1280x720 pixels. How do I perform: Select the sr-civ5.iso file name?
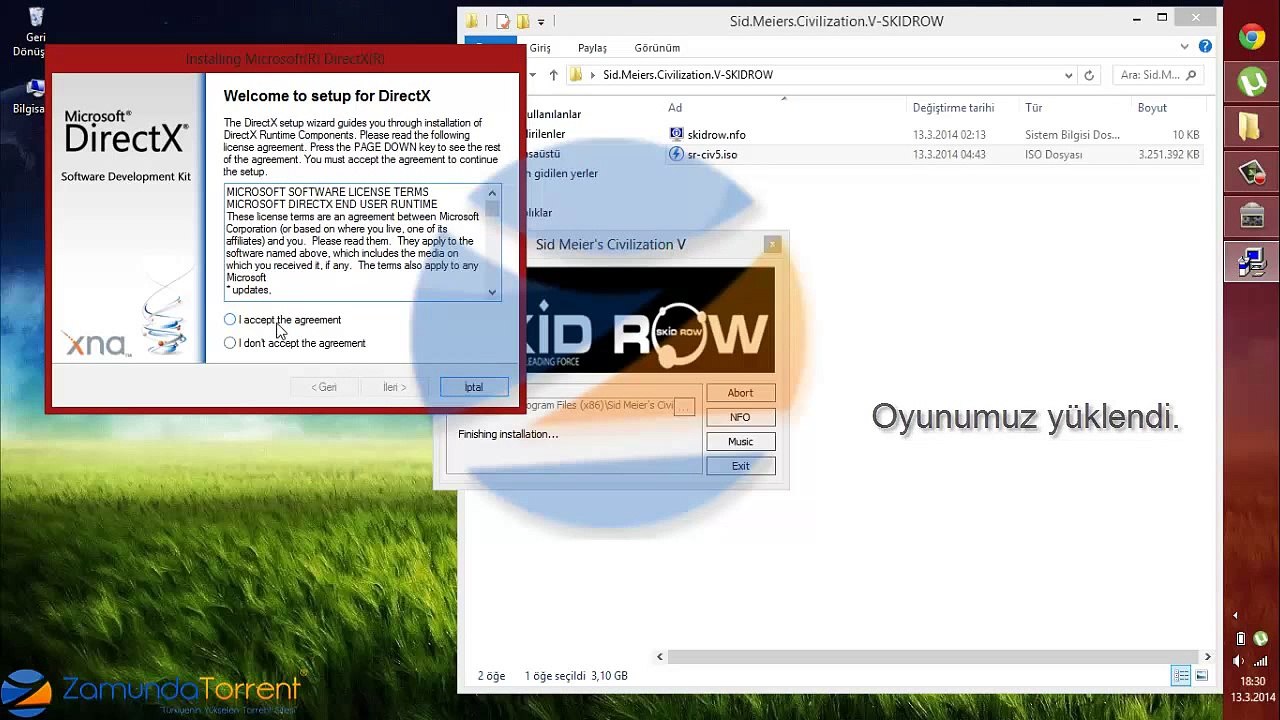coord(712,155)
